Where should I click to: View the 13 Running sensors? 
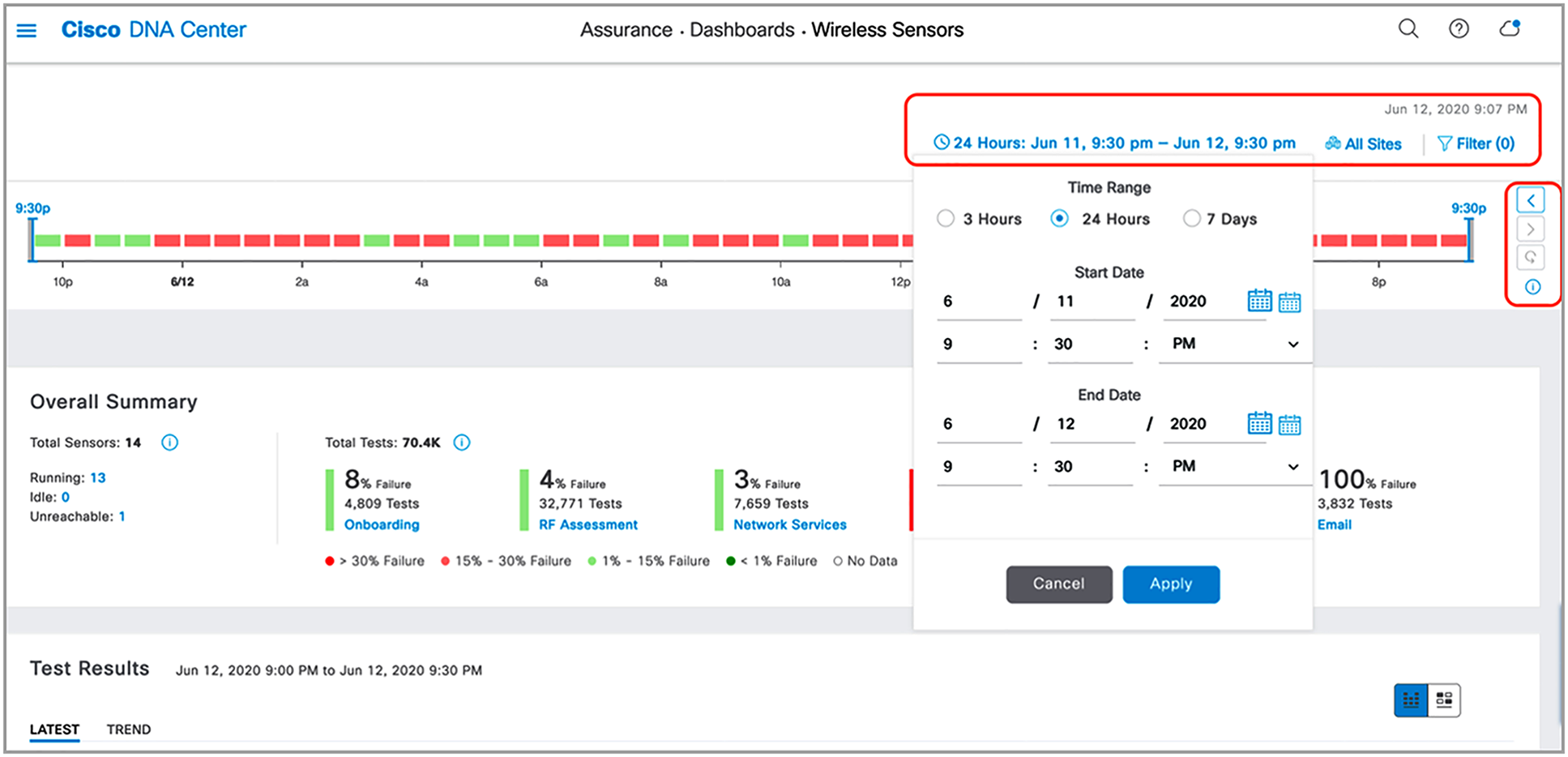coord(98,478)
